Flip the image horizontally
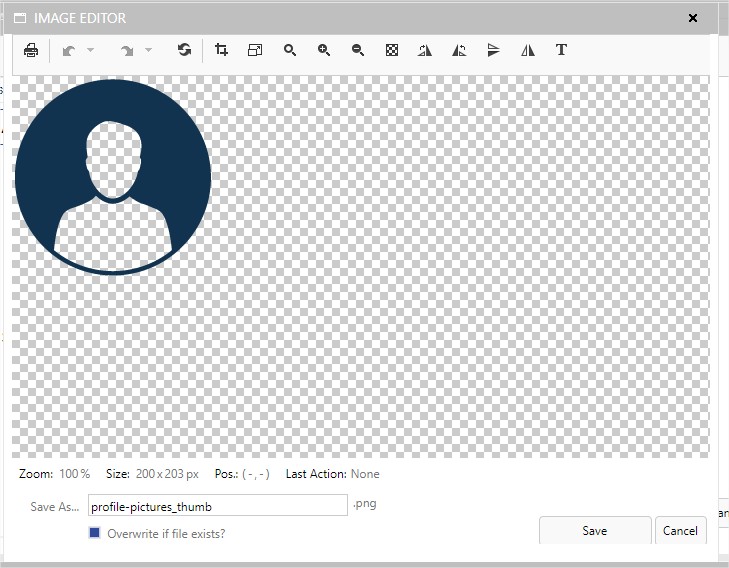This screenshot has width=729, height=568. 528,50
